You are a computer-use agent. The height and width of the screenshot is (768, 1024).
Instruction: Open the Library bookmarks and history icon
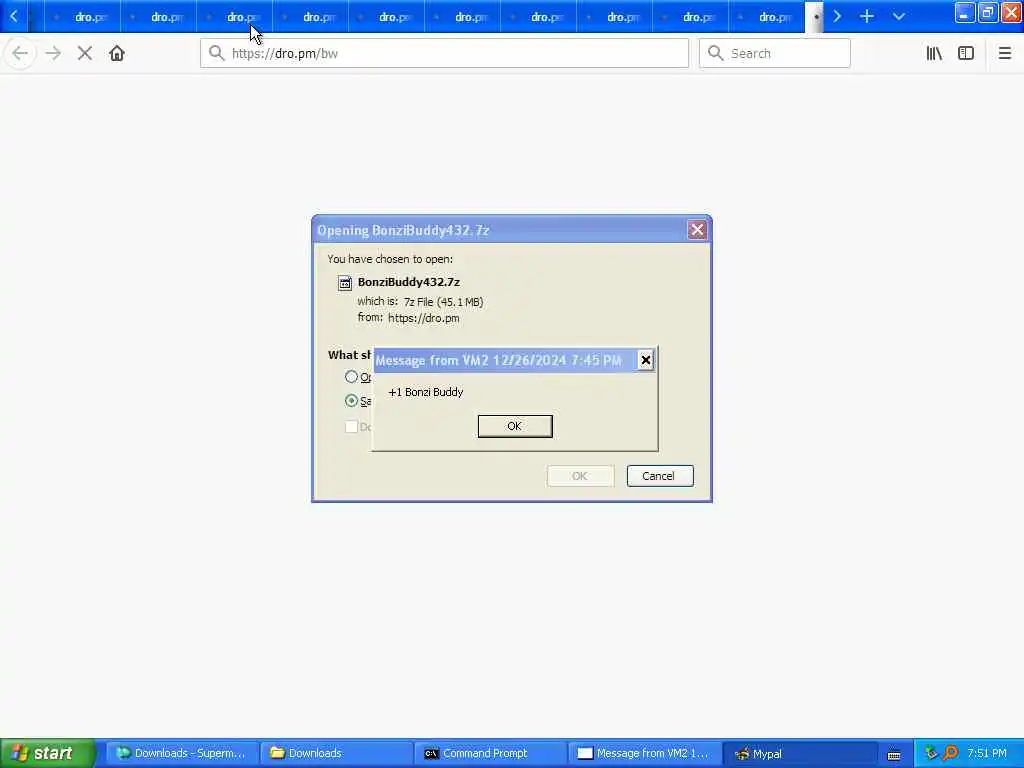[934, 54]
